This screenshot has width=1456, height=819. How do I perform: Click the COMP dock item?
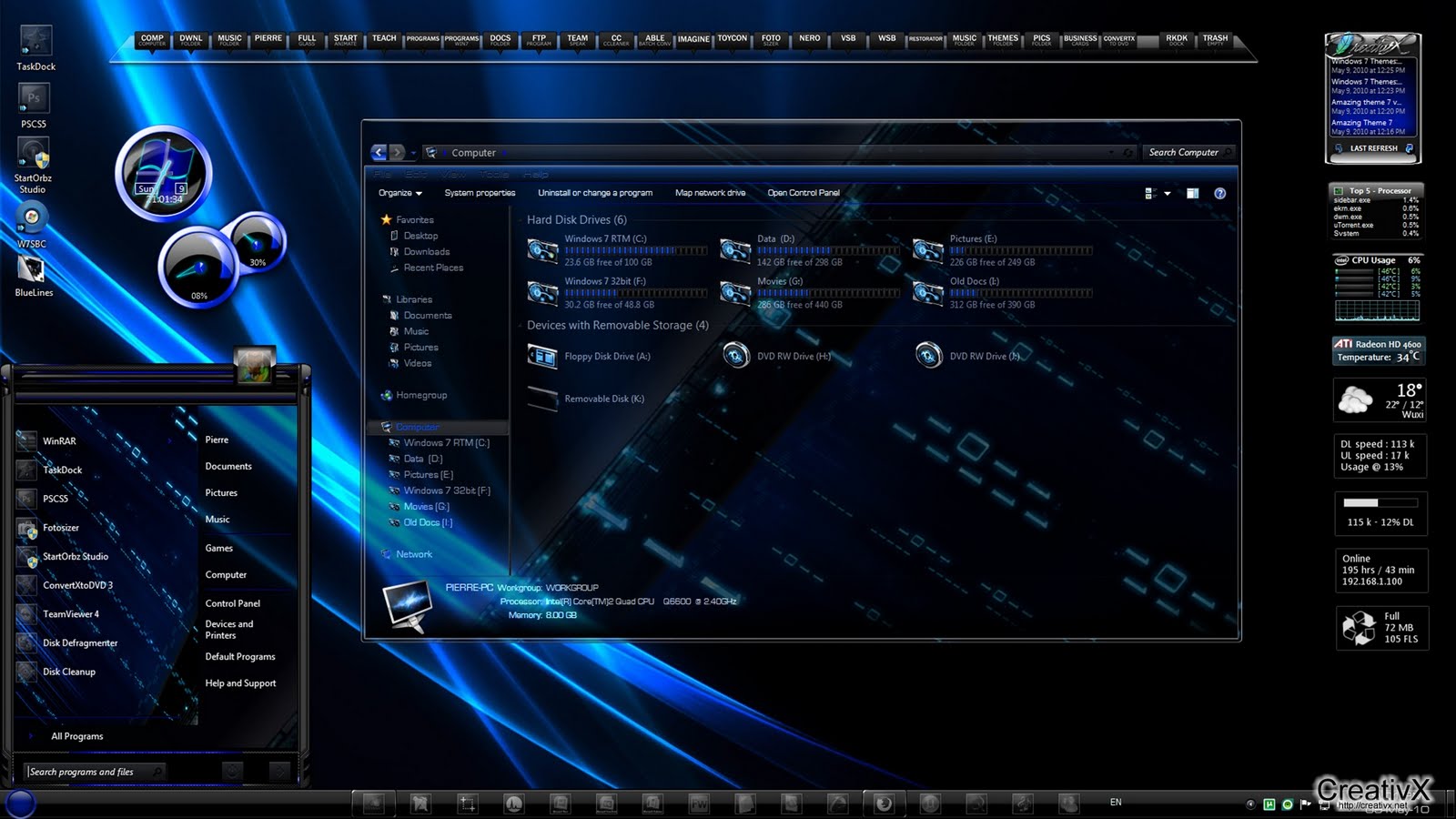[x=152, y=40]
